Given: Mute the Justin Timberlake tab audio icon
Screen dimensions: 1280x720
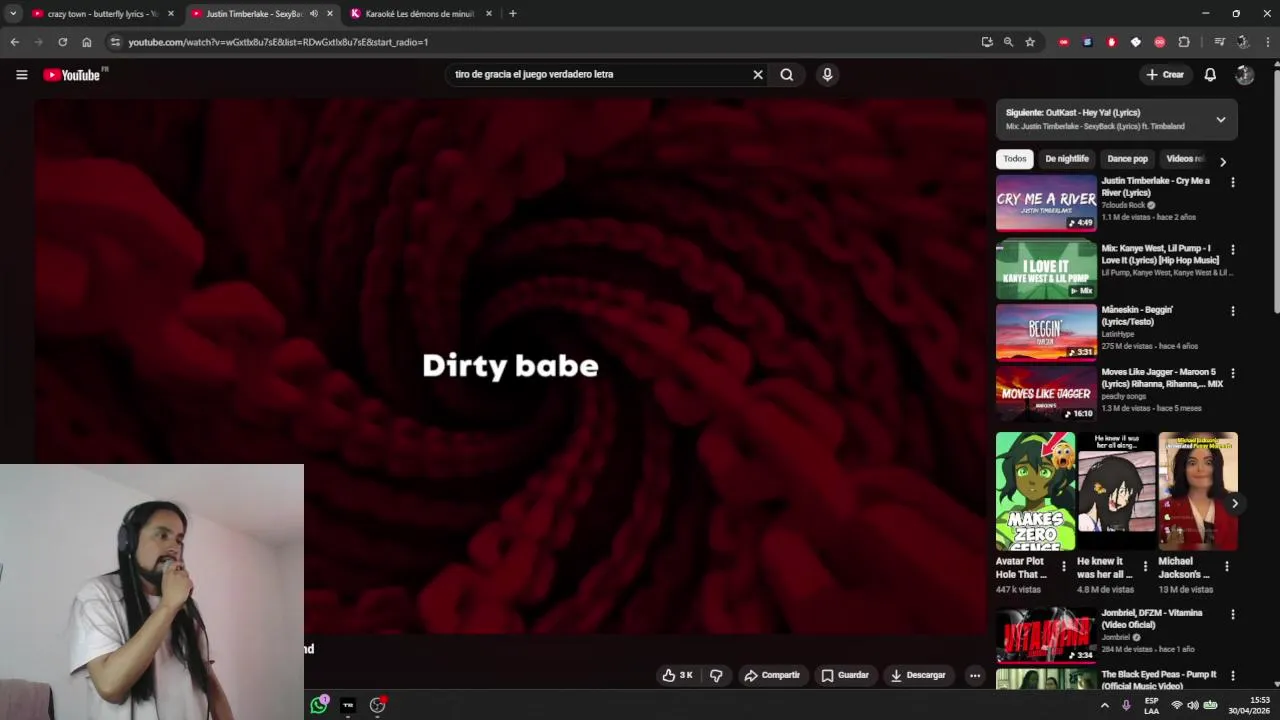Looking at the screenshot, I should click(313, 14).
